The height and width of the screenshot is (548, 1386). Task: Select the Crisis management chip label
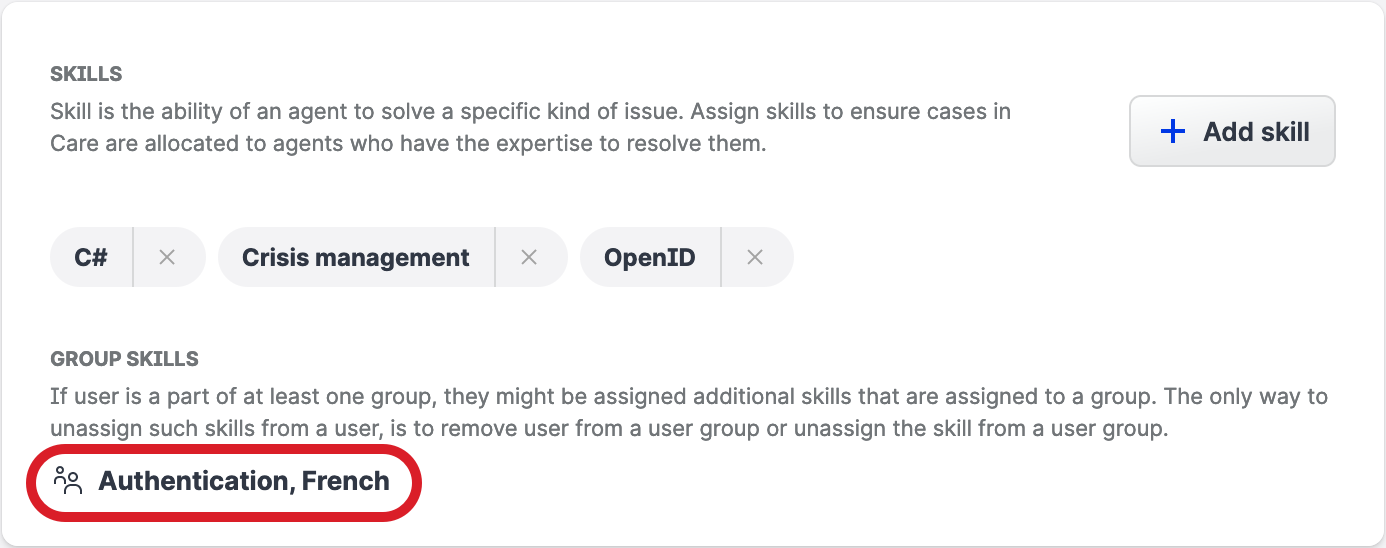pos(355,258)
